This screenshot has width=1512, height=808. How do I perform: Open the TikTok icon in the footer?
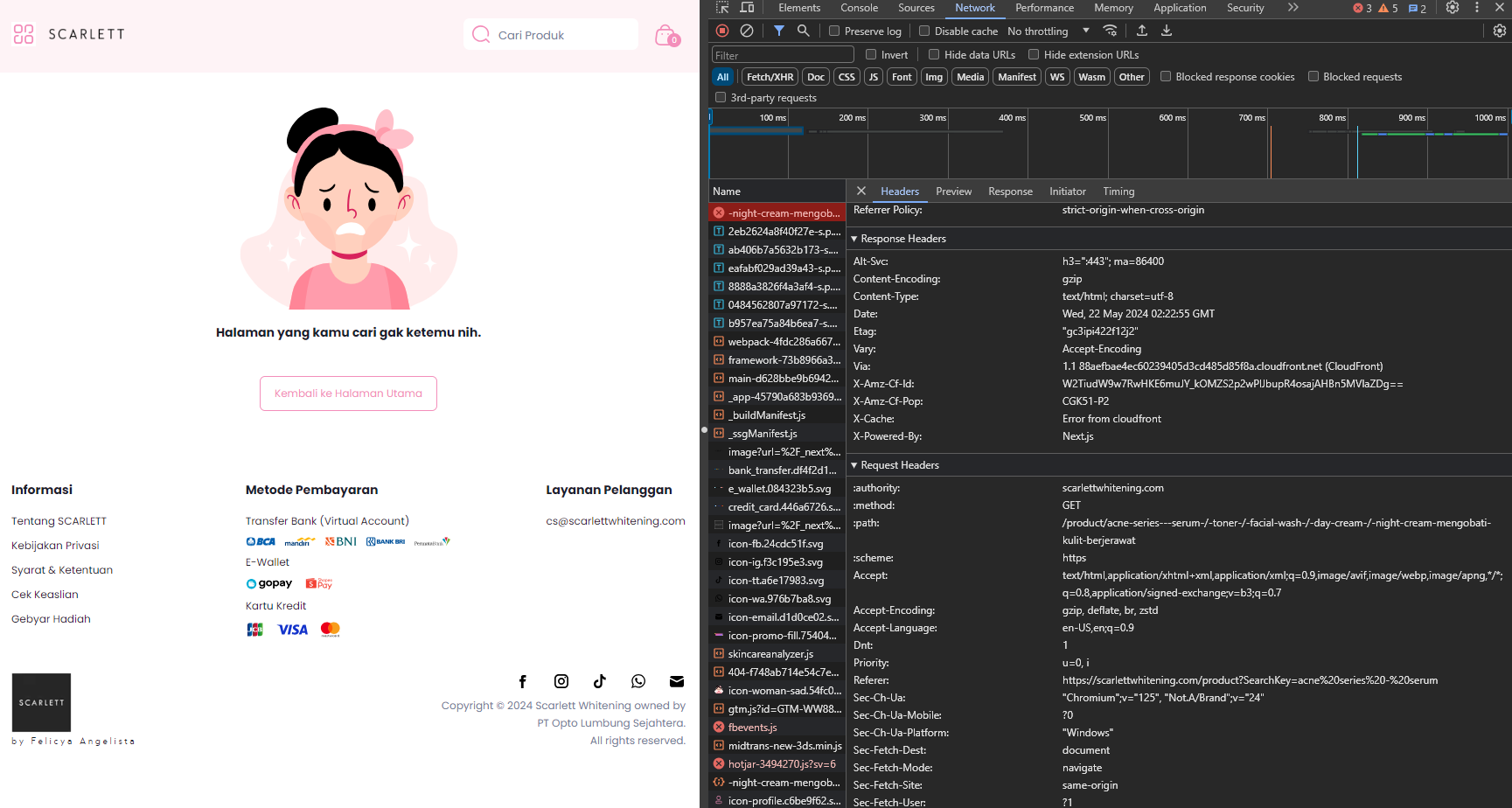tap(600, 681)
